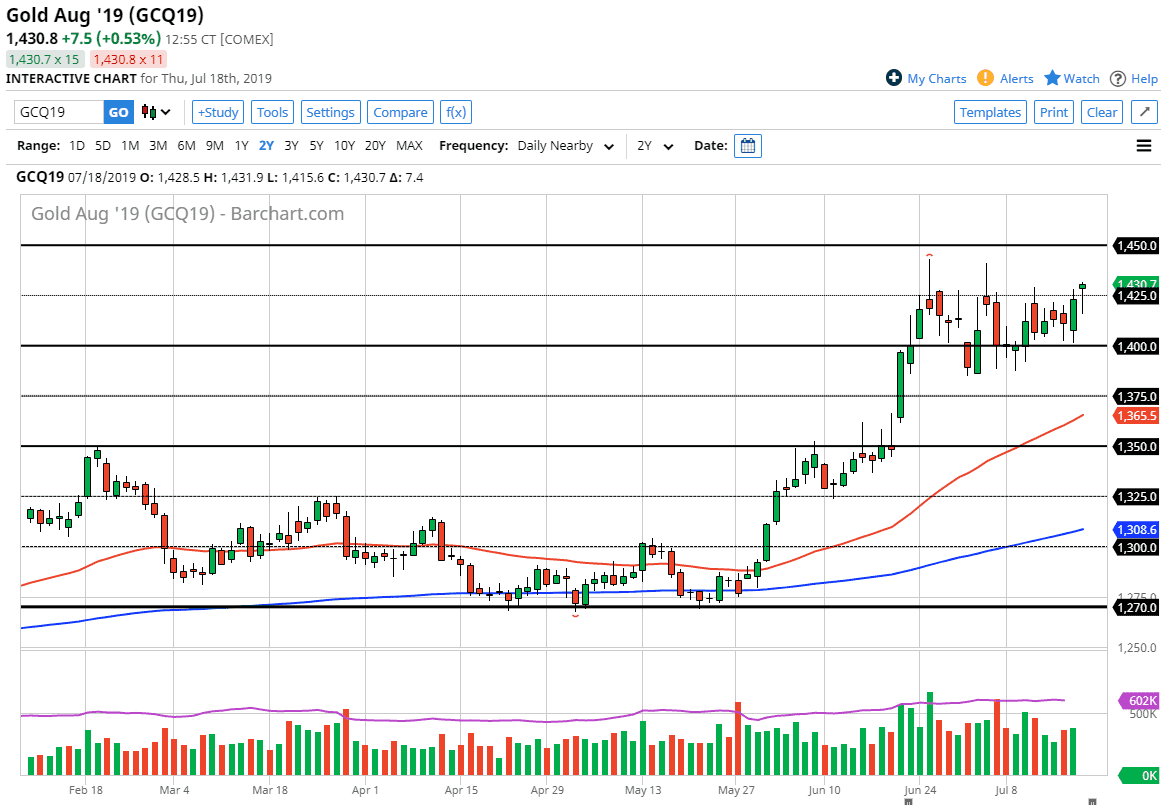Open the candlestick chart type selector
This screenshot has width=1163, height=805.
pyautogui.click(x=155, y=112)
